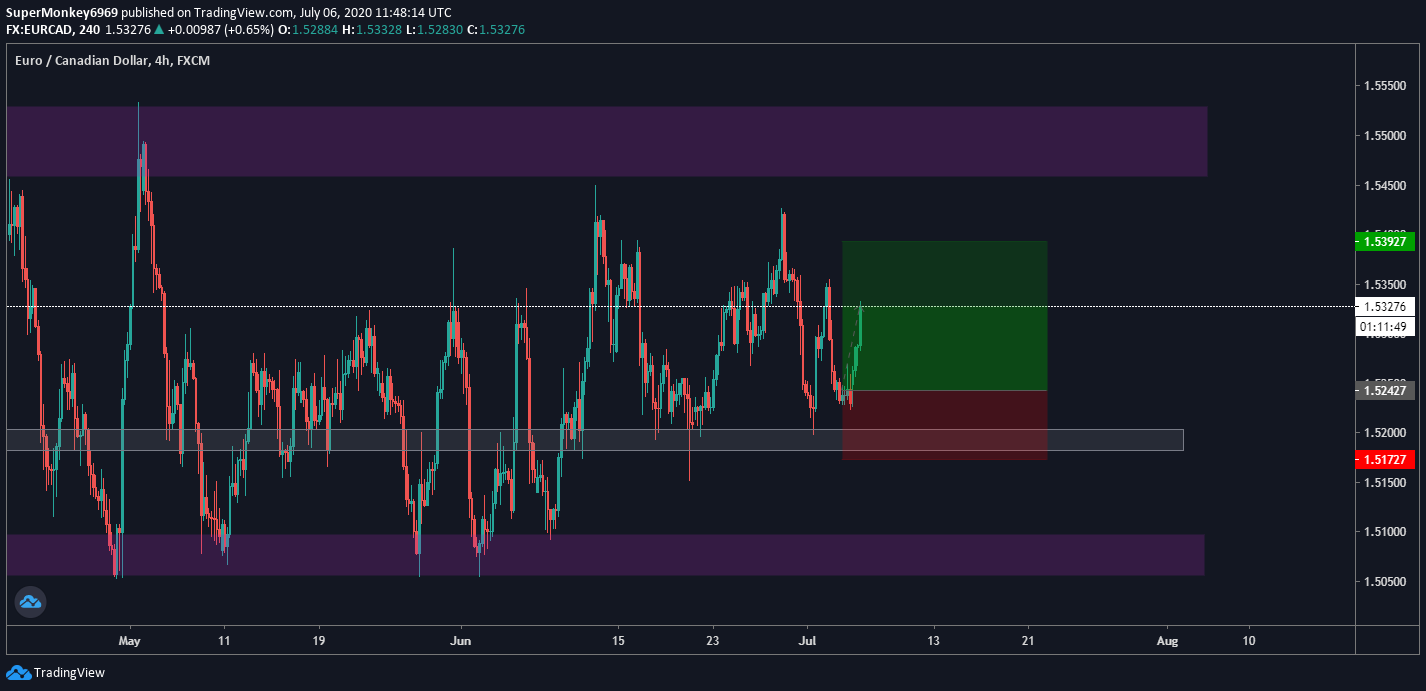The image size is (1426, 691).
Task: Click the Jun date label on time axis
Action: [460, 640]
